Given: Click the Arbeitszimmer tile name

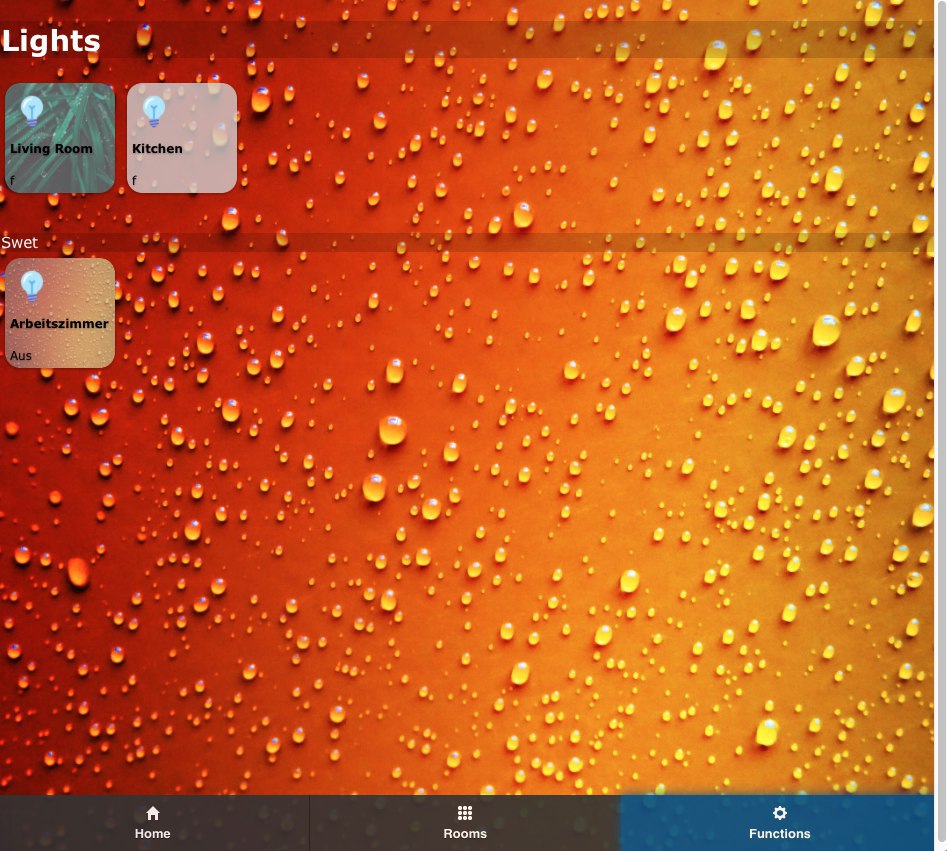Looking at the screenshot, I should coord(59,324).
